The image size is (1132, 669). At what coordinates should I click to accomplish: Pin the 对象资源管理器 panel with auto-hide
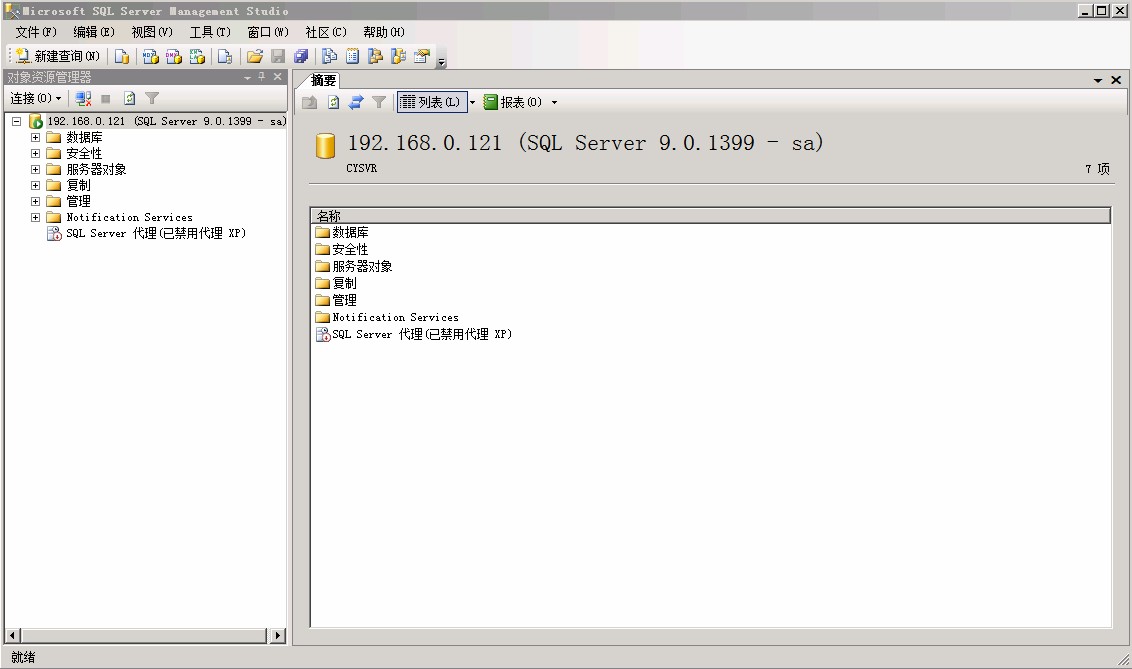pyautogui.click(x=262, y=77)
